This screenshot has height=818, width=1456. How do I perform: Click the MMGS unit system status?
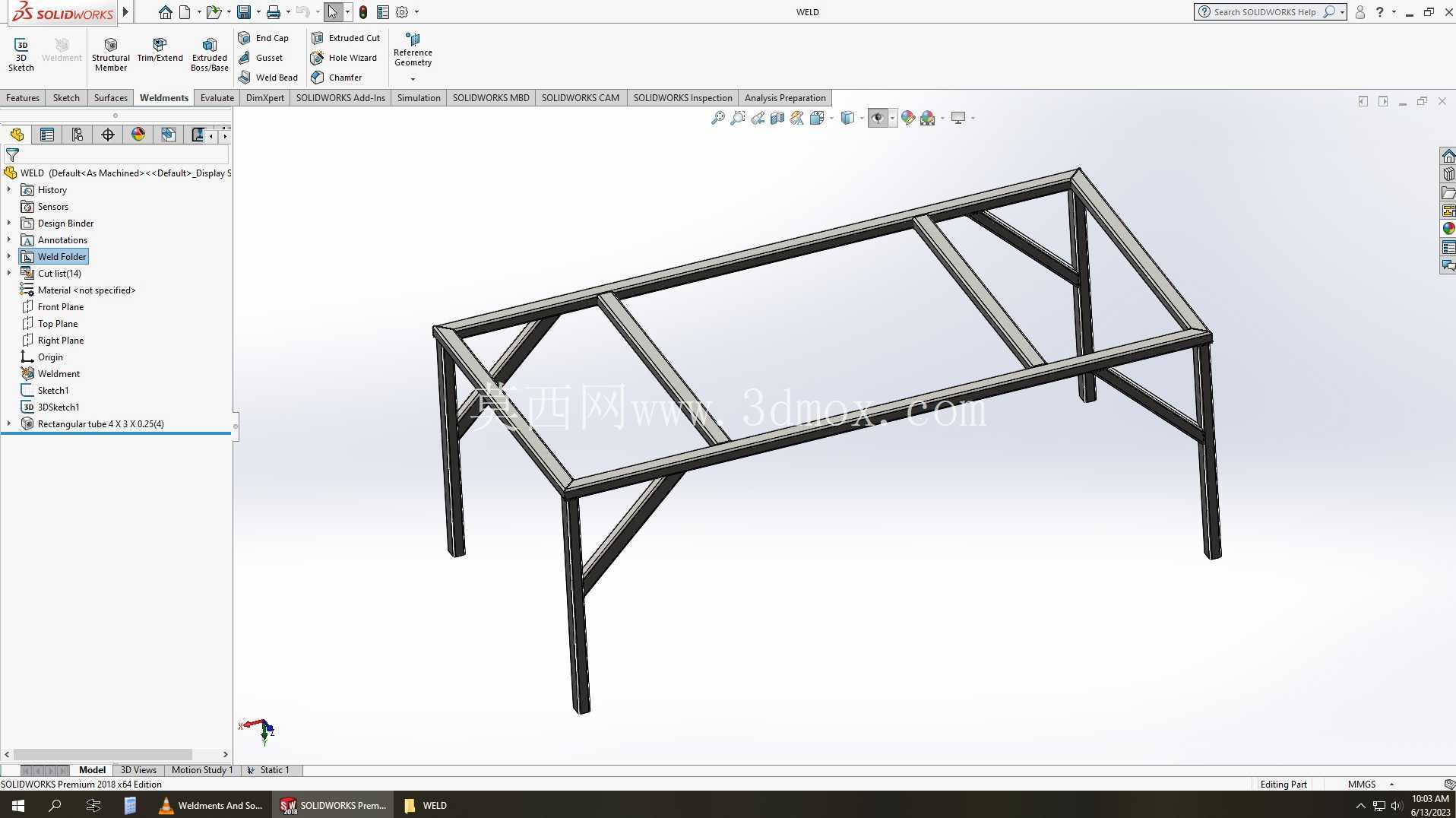tap(1361, 785)
